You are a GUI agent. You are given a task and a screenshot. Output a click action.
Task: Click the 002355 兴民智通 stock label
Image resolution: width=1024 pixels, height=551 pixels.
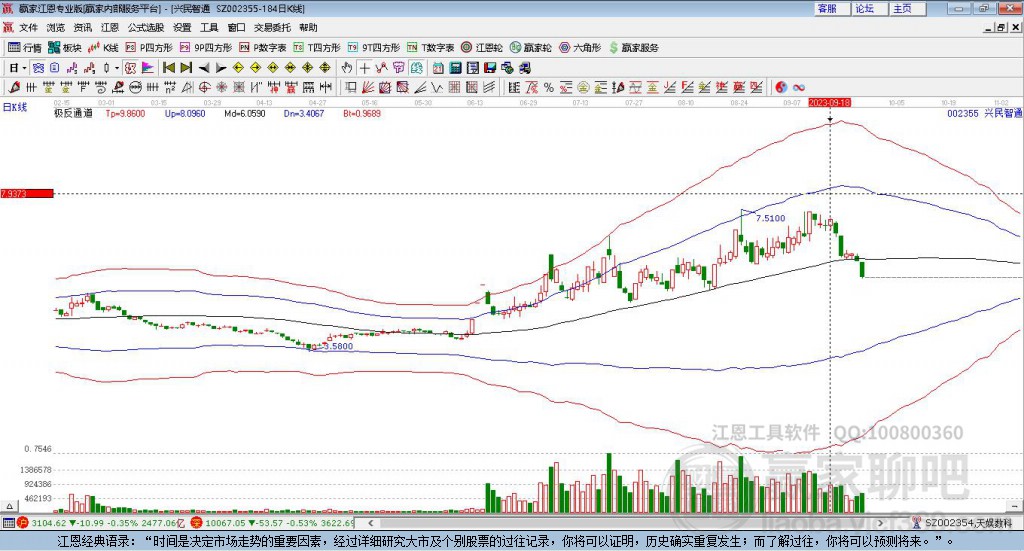(x=984, y=114)
